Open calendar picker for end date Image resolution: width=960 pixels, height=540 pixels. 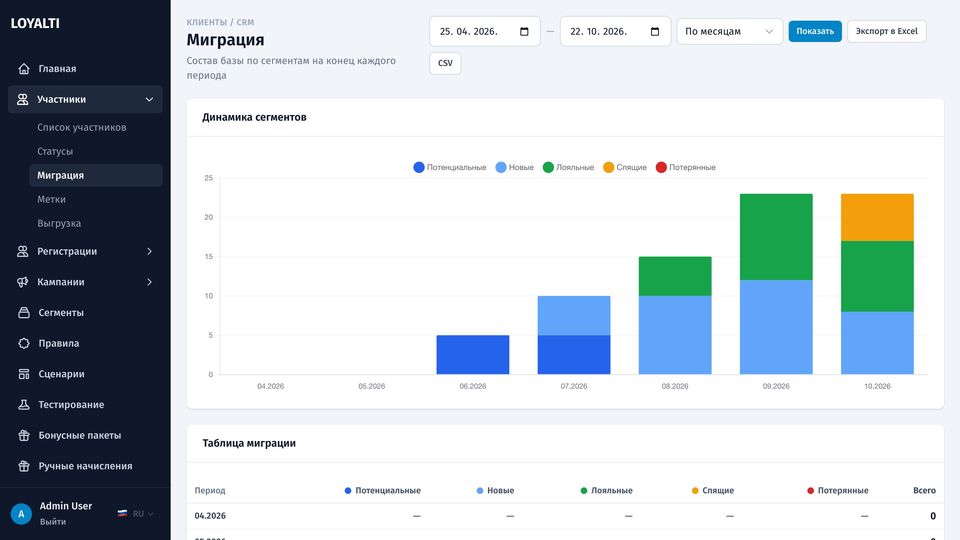click(654, 31)
